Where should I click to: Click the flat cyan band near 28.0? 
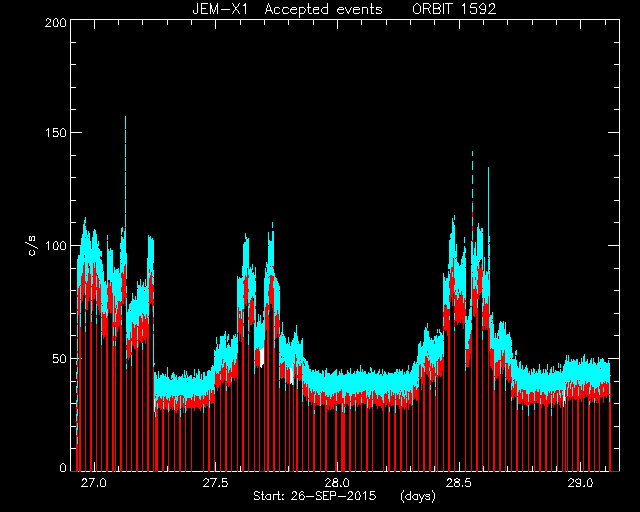coord(359,382)
